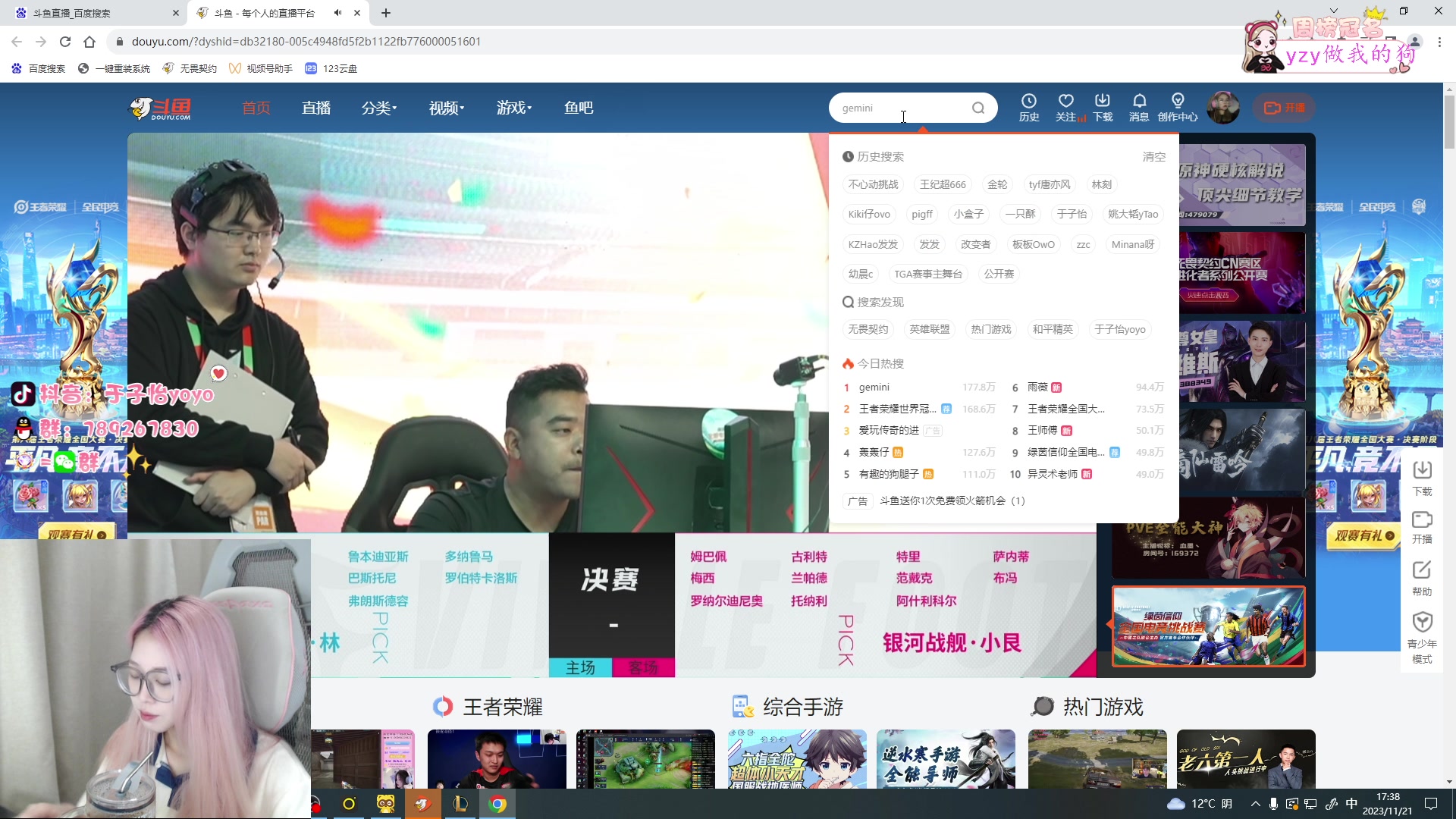The width and height of the screenshot is (1456, 819).
Task: Open 百度搜索 bookmark
Action: tap(39, 68)
